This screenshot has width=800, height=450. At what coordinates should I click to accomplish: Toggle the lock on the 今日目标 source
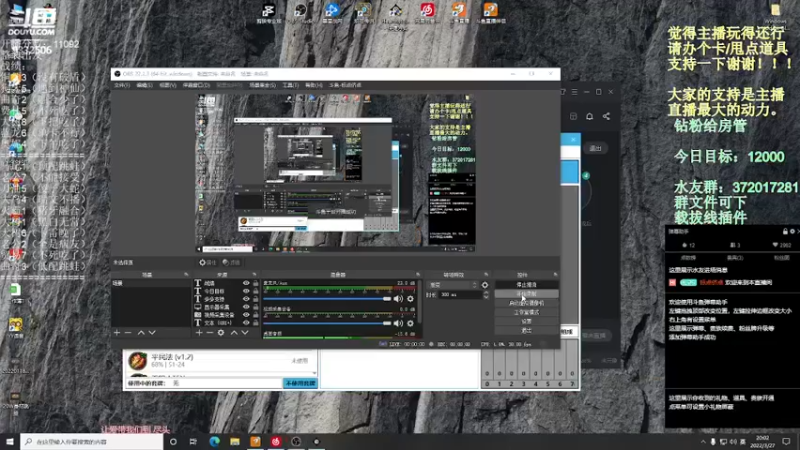(x=256, y=291)
